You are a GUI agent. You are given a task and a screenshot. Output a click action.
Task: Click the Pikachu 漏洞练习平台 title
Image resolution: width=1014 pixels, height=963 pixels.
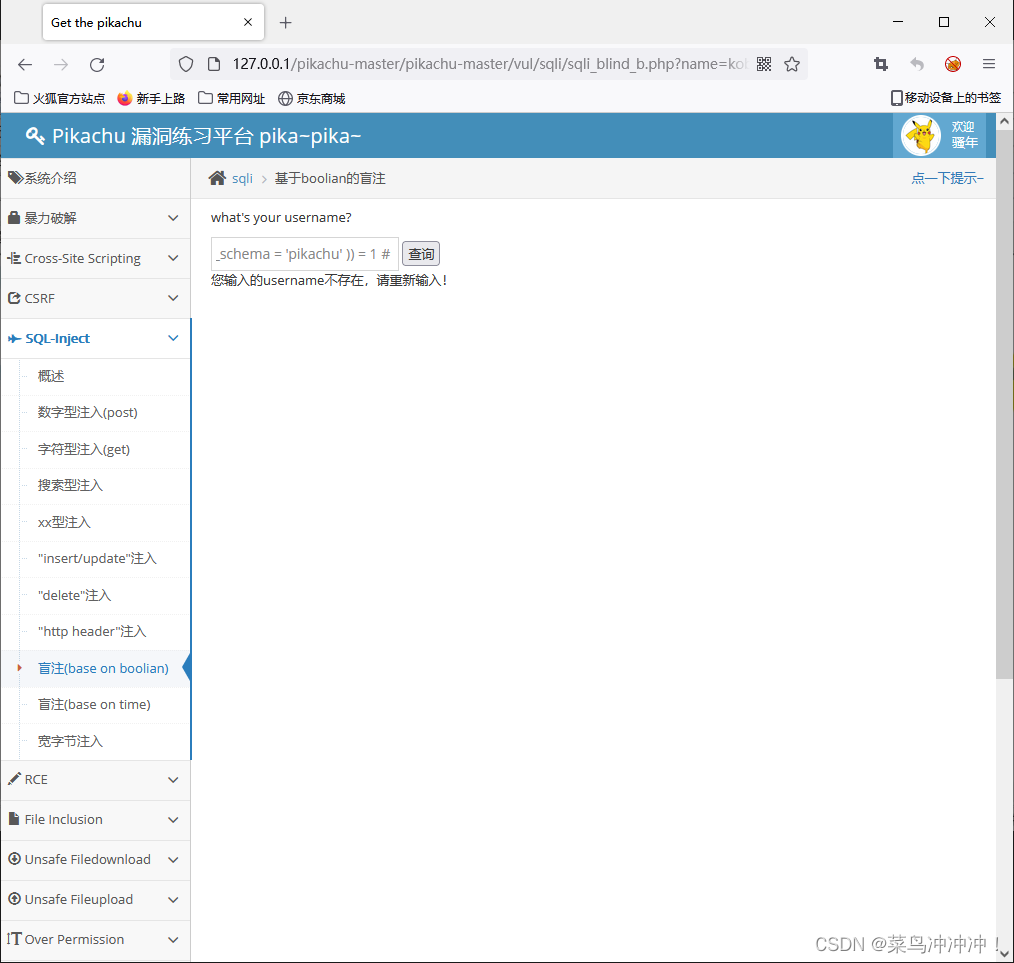pyautogui.click(x=206, y=136)
